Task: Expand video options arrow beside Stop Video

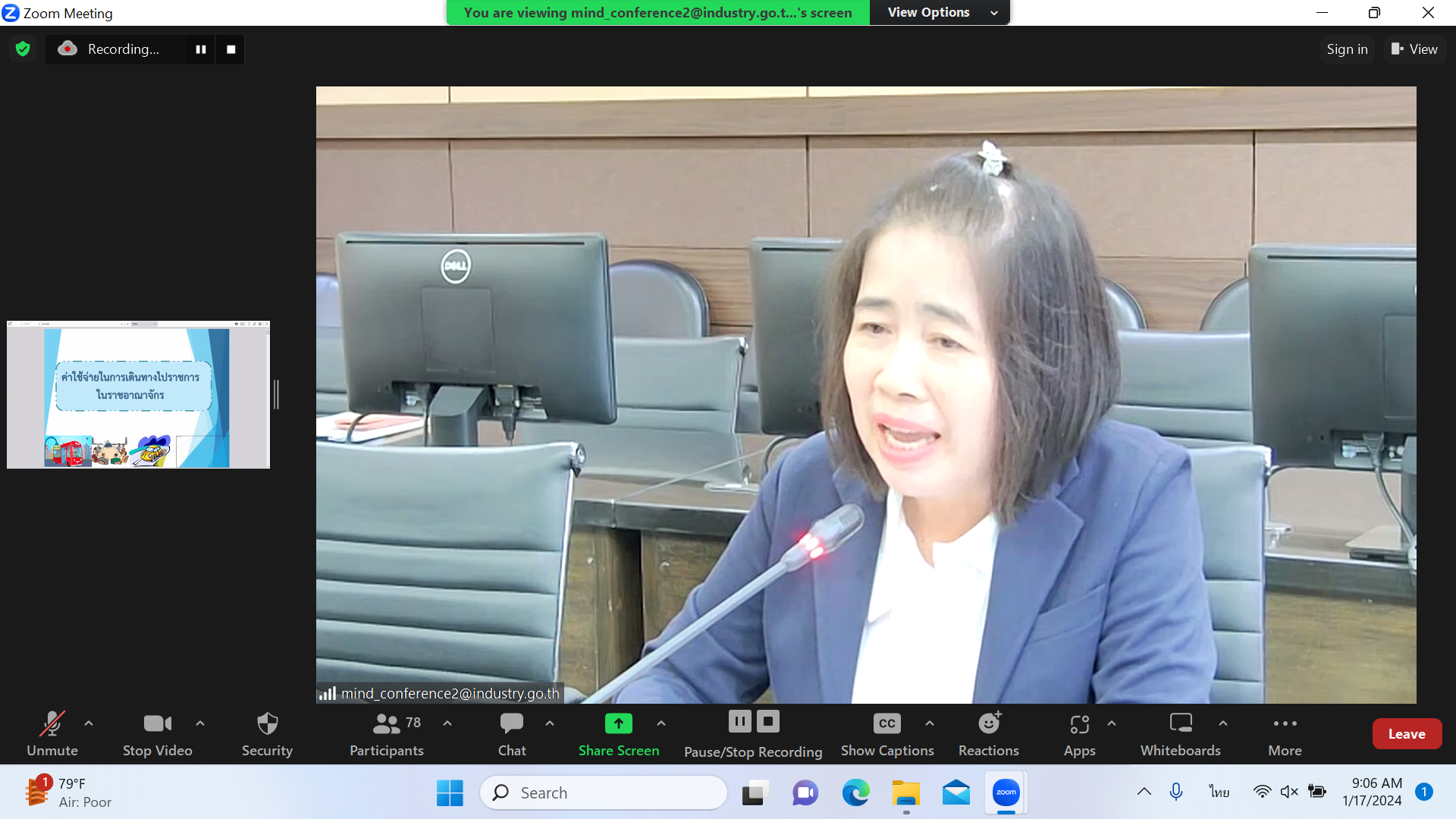Action: pos(200,723)
